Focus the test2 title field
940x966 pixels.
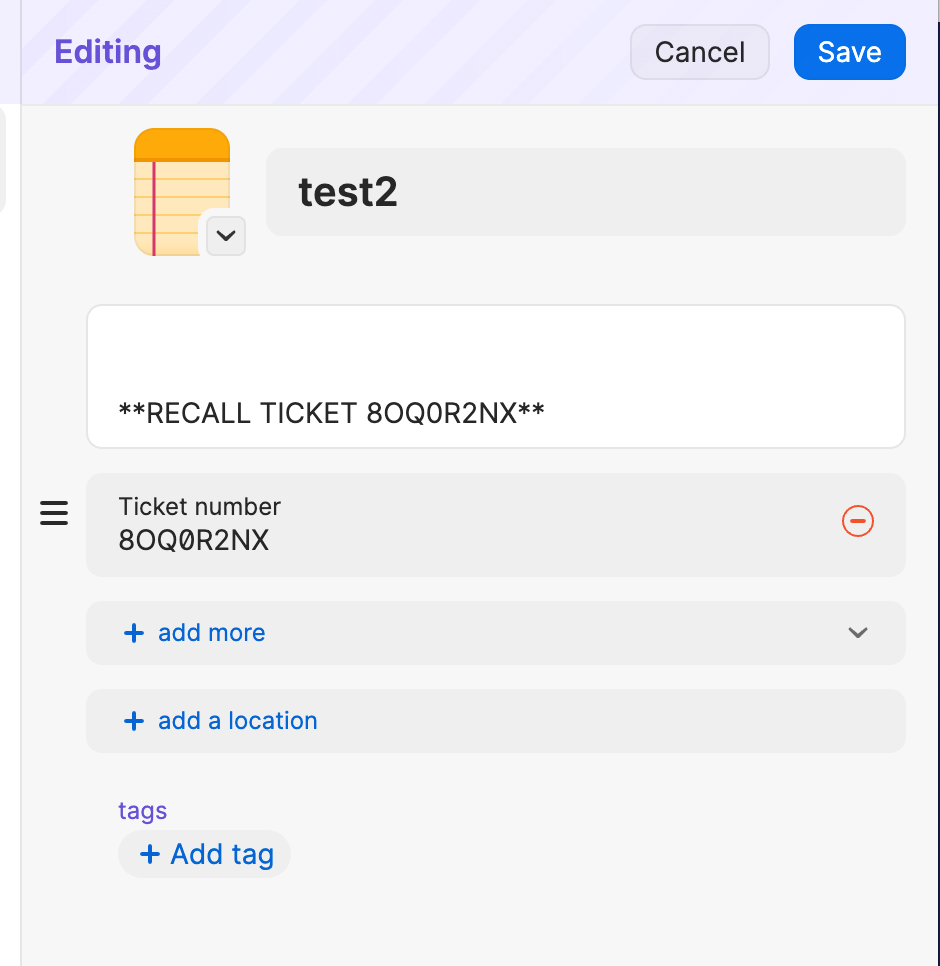click(585, 192)
